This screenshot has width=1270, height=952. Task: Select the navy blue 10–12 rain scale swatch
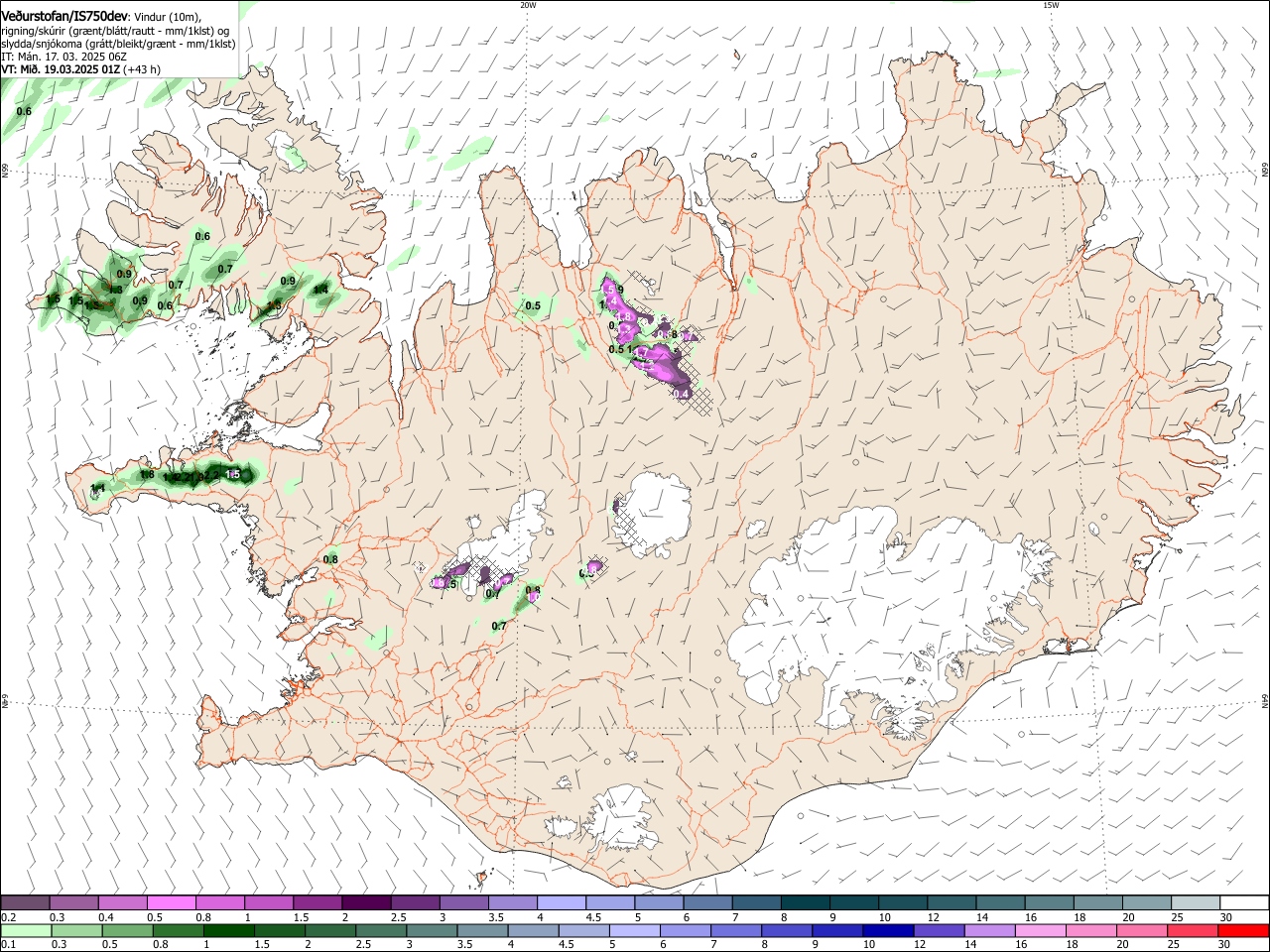(x=888, y=930)
